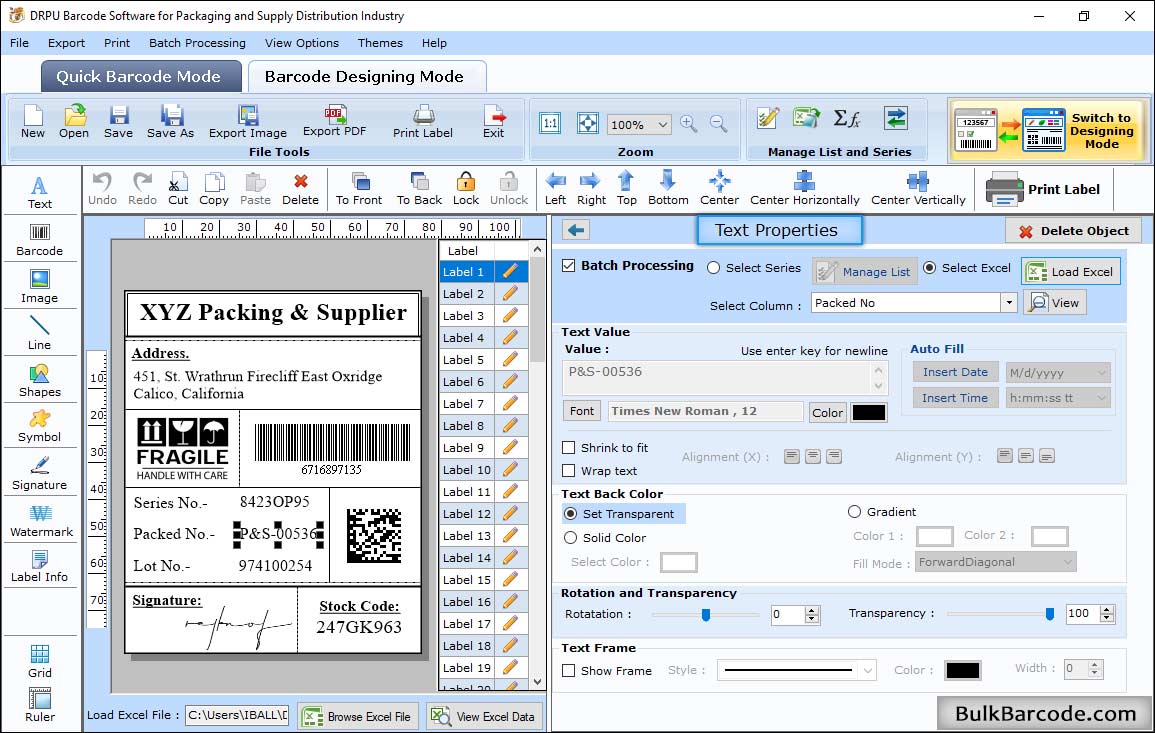
Task: Open time format h:mm:ss tt dropdown
Action: (x=1101, y=399)
